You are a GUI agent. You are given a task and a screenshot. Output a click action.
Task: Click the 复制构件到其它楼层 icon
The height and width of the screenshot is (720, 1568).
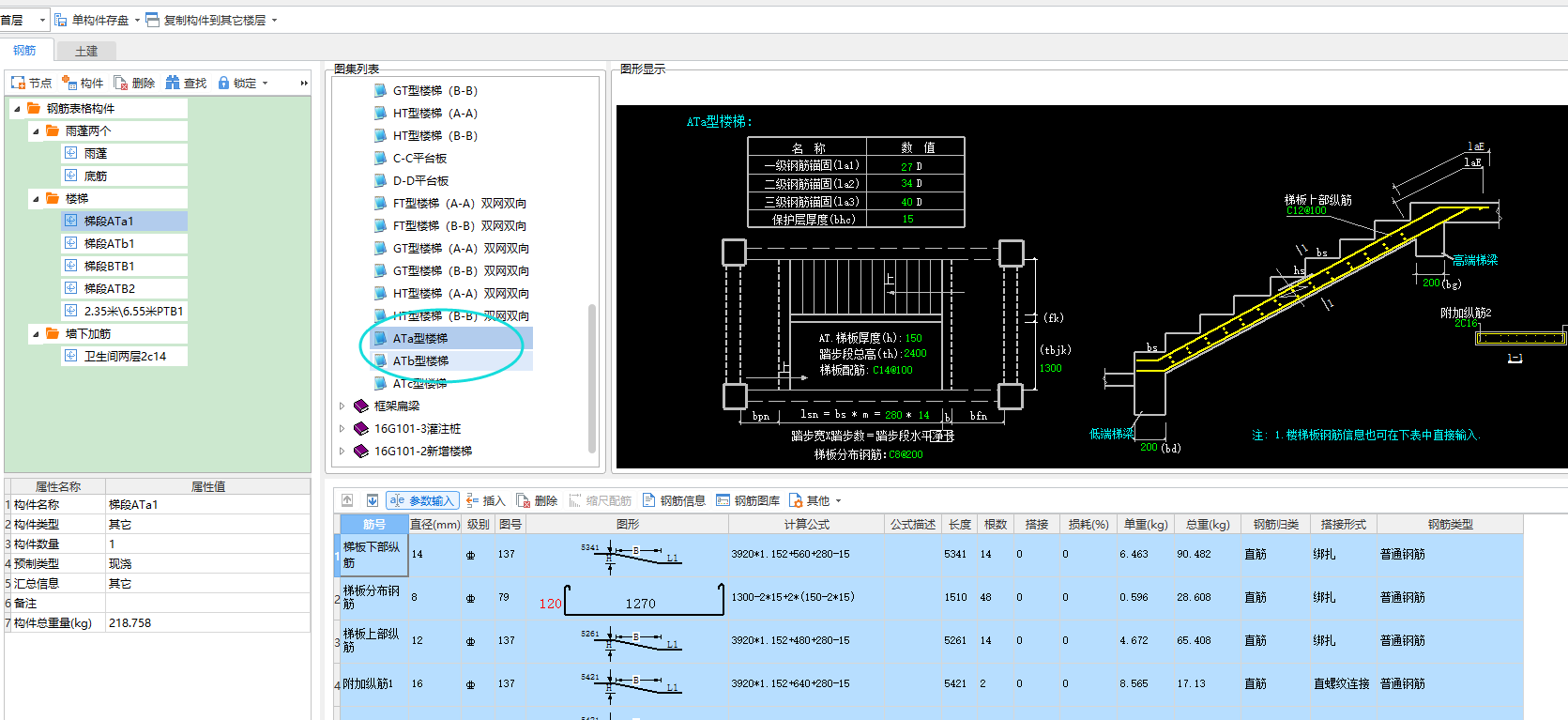153,20
